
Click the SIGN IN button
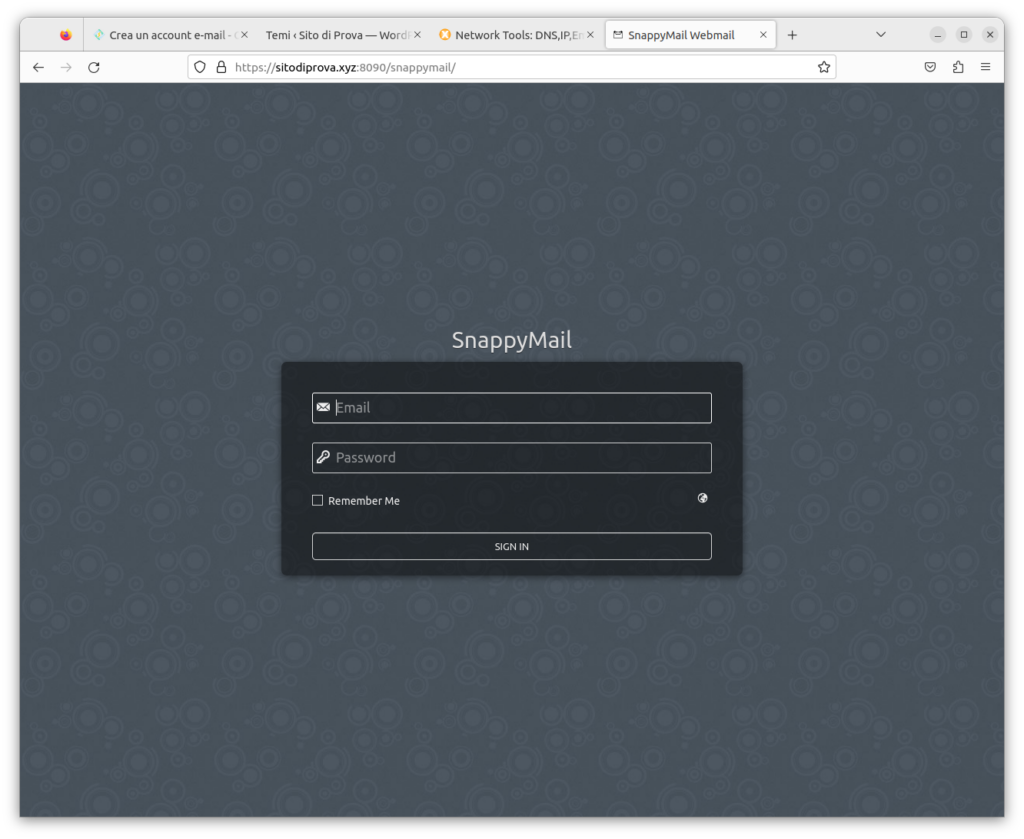click(x=511, y=546)
